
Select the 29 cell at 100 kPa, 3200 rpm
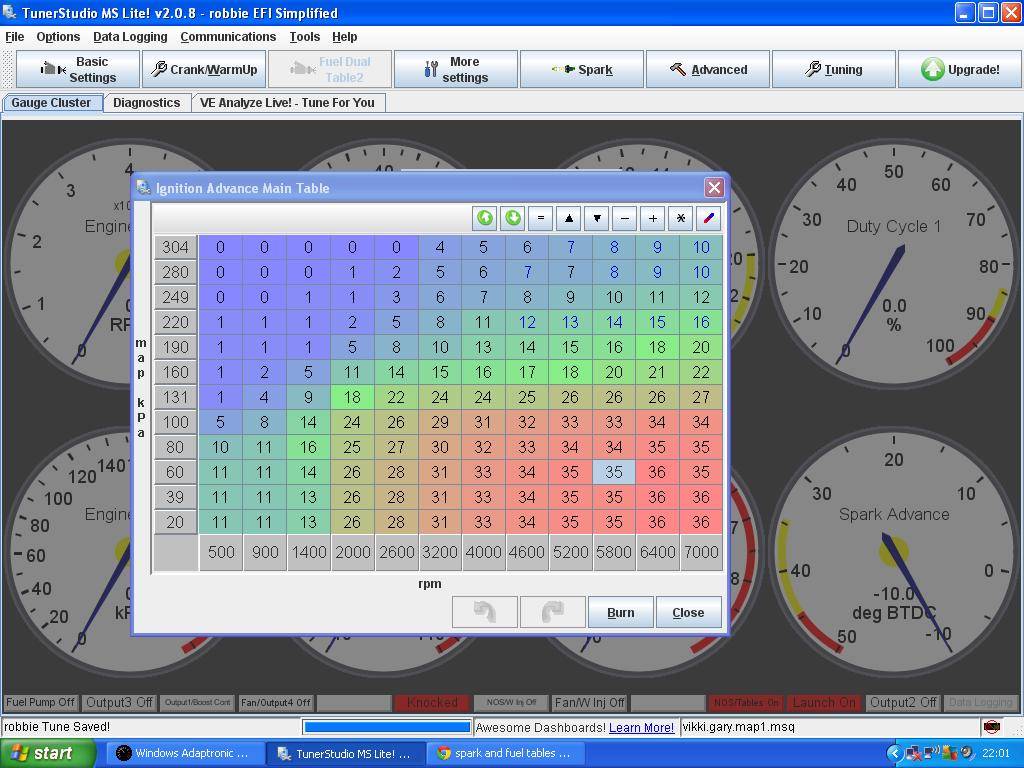tap(440, 422)
